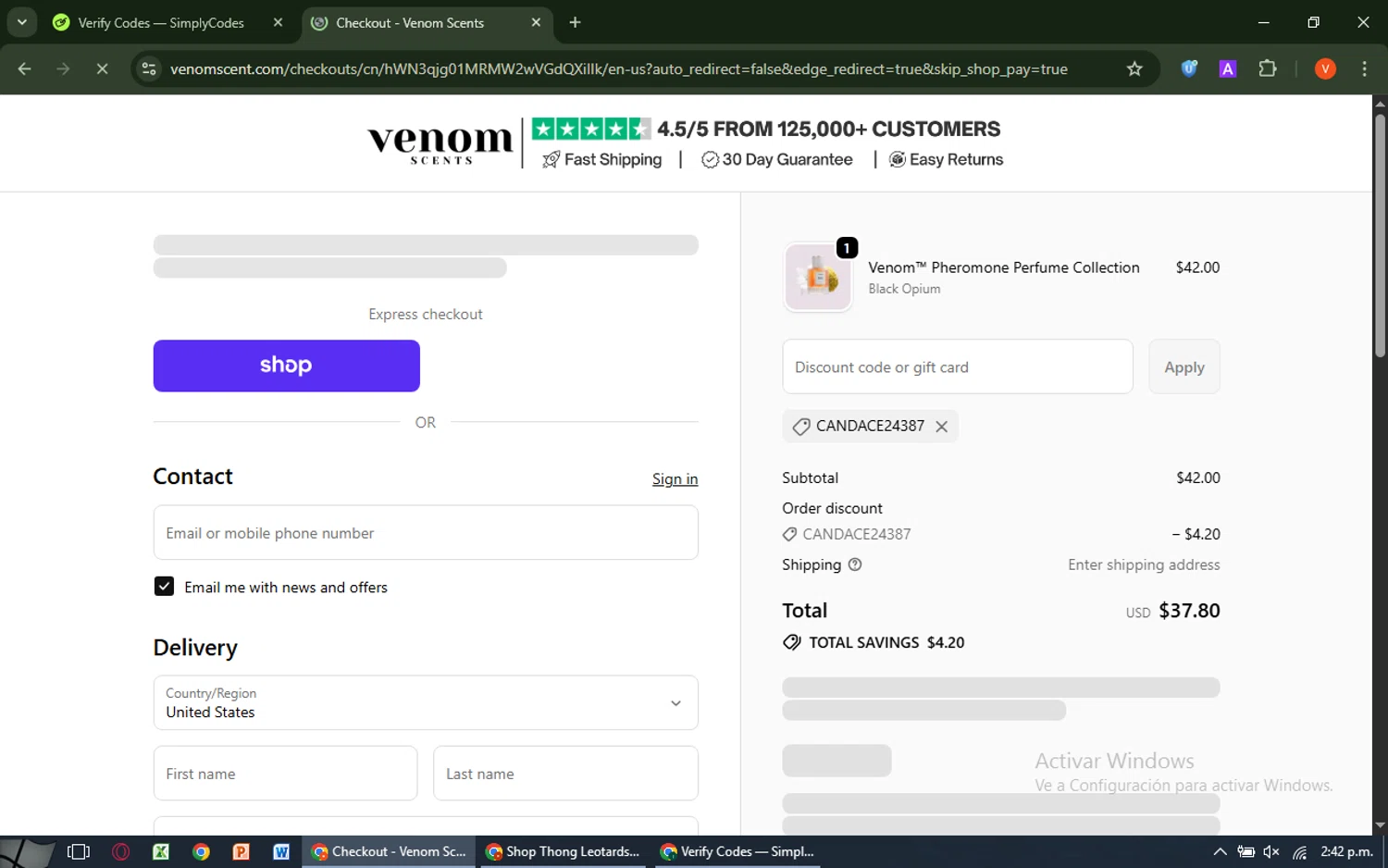
Task: Open Task View on the taskbar
Action: 79,851
